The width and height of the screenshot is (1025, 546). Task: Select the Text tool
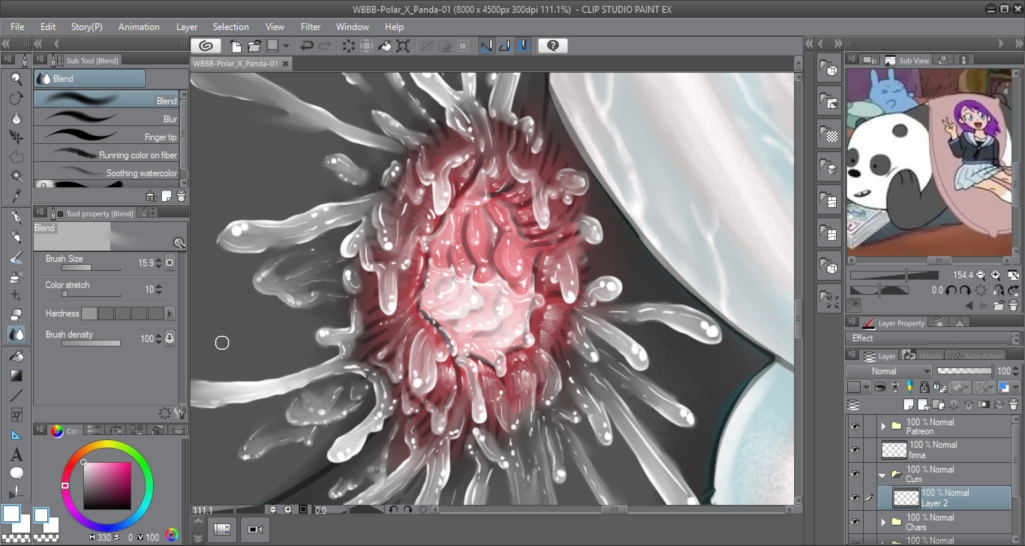pyautogui.click(x=16, y=455)
